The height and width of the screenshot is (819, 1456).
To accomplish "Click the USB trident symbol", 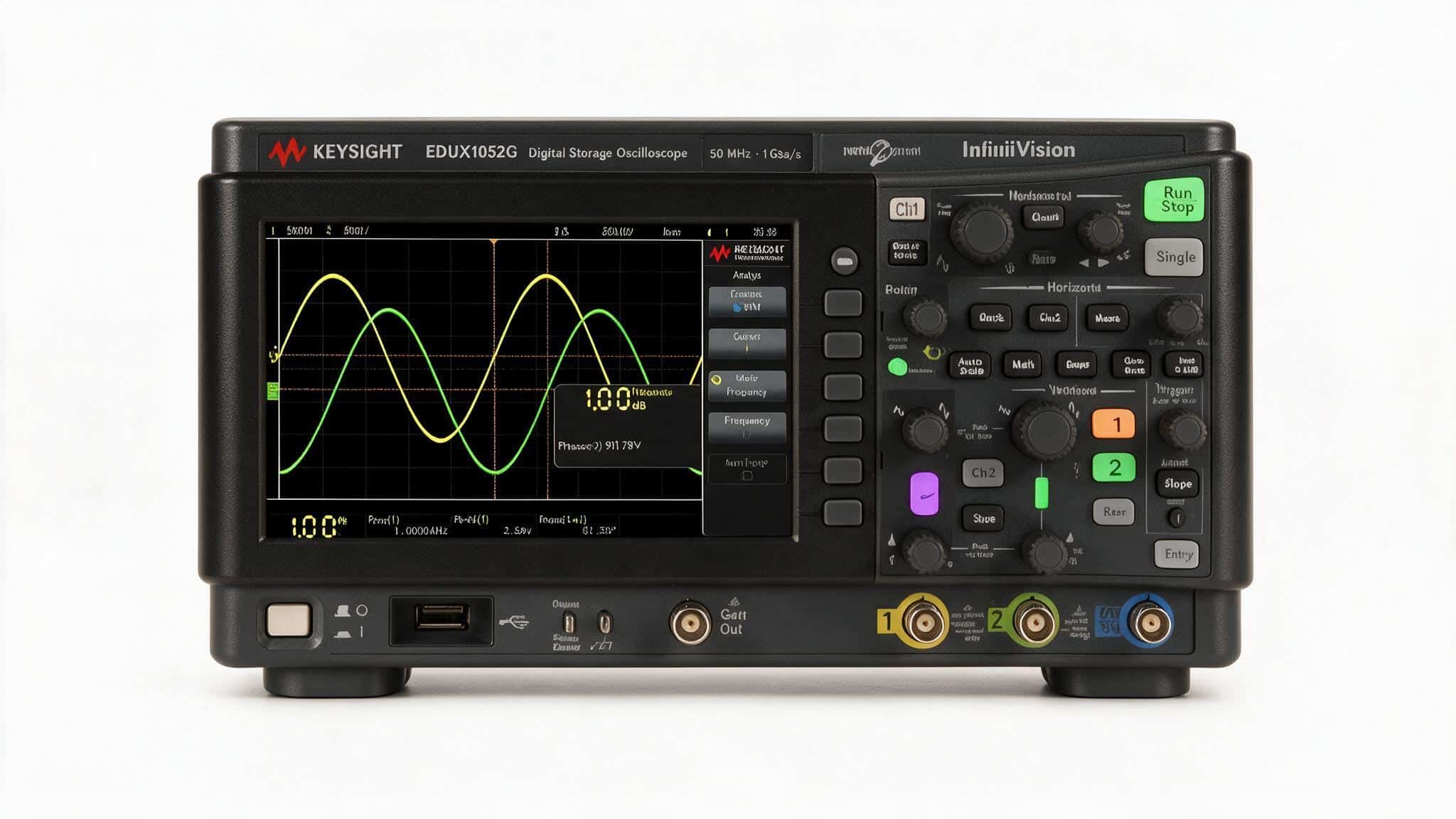I will (513, 622).
